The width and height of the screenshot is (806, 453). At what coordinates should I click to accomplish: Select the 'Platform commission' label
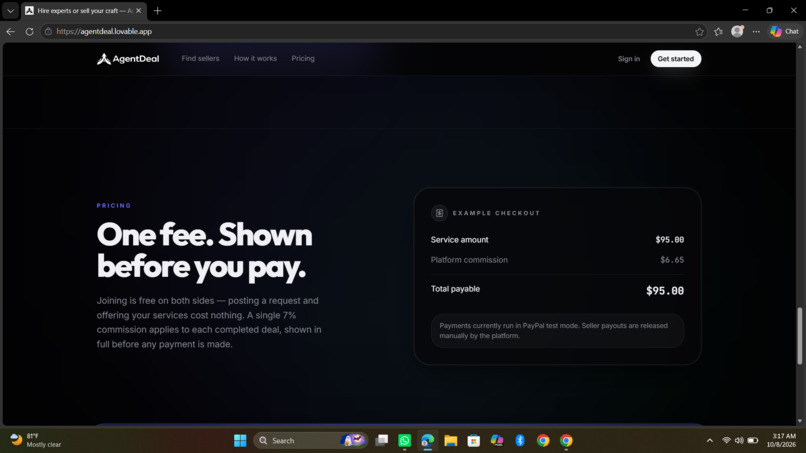[469, 260]
